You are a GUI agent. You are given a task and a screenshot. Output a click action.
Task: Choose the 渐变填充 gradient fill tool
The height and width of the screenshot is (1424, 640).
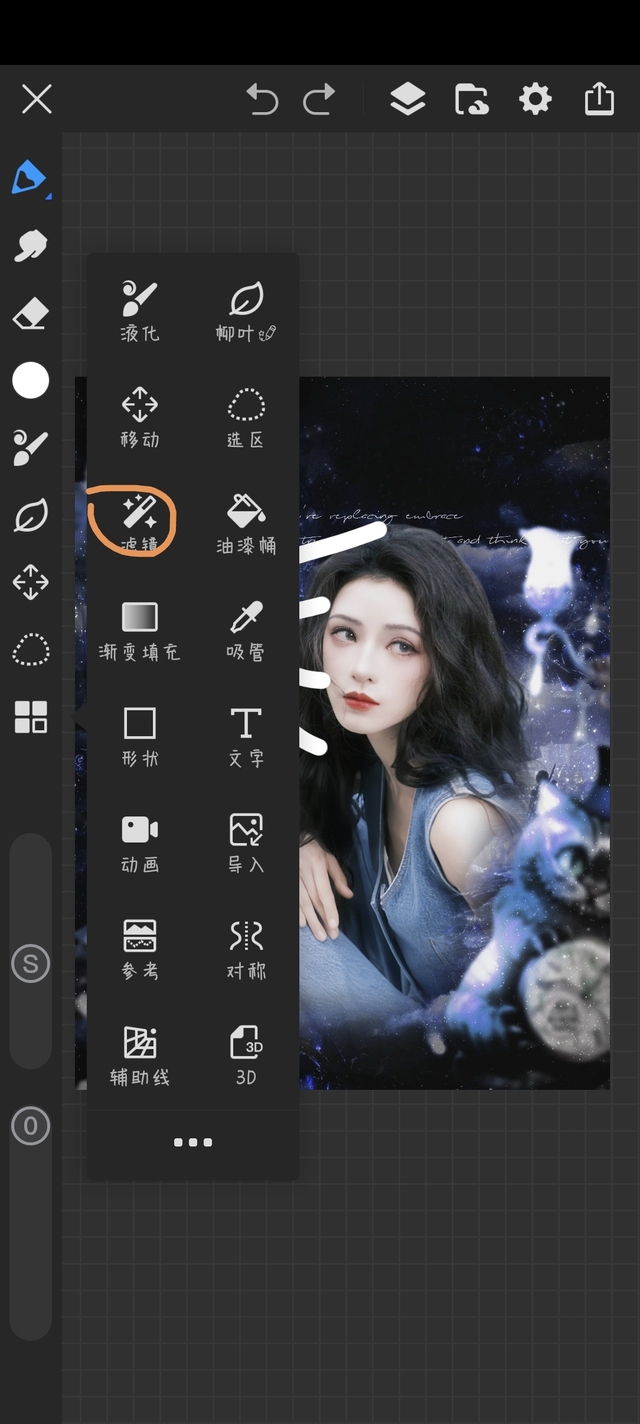[139, 630]
